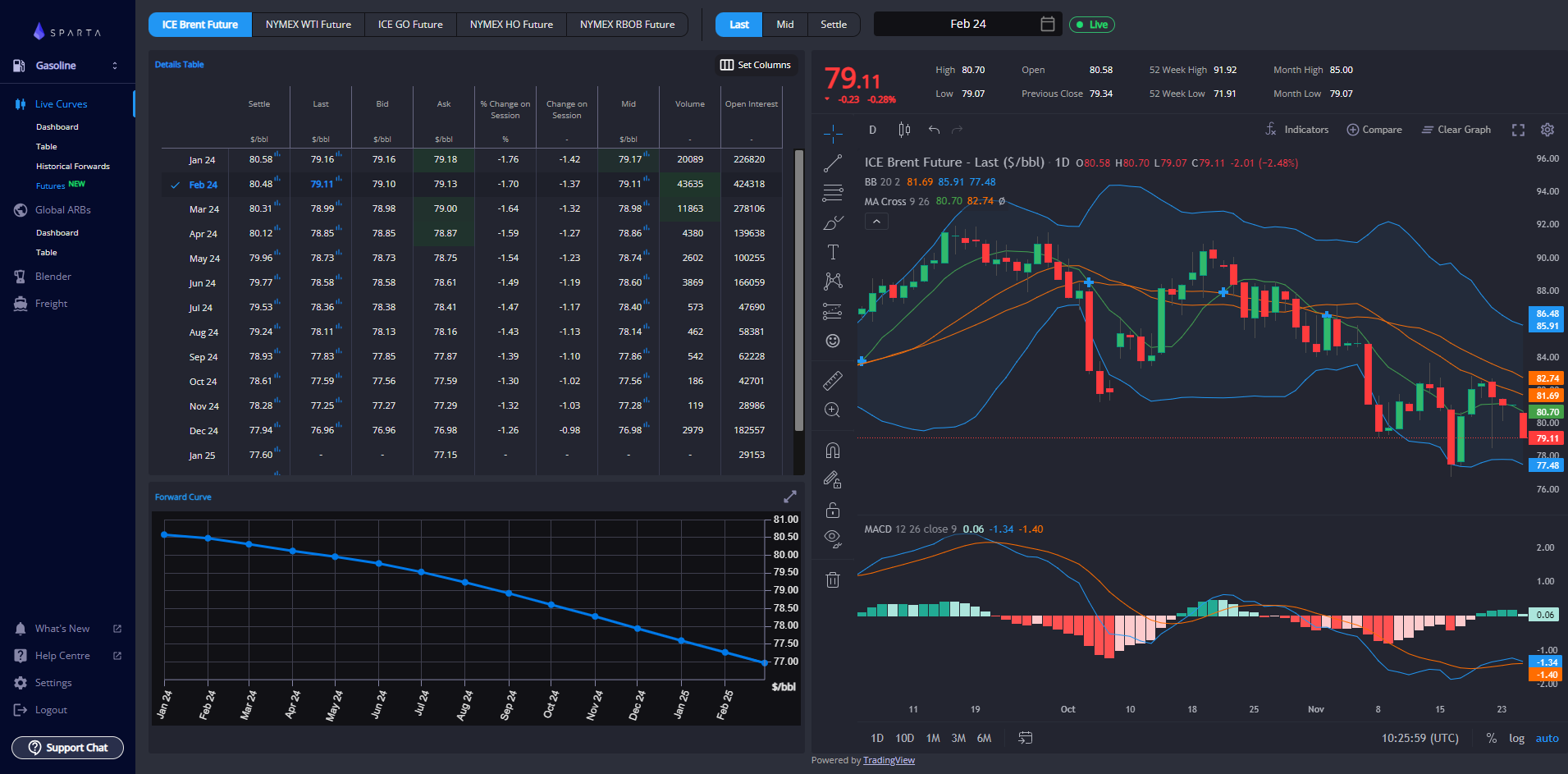The height and width of the screenshot is (774, 1568).
Task: Select the Last price mode
Action: pyautogui.click(x=739, y=25)
